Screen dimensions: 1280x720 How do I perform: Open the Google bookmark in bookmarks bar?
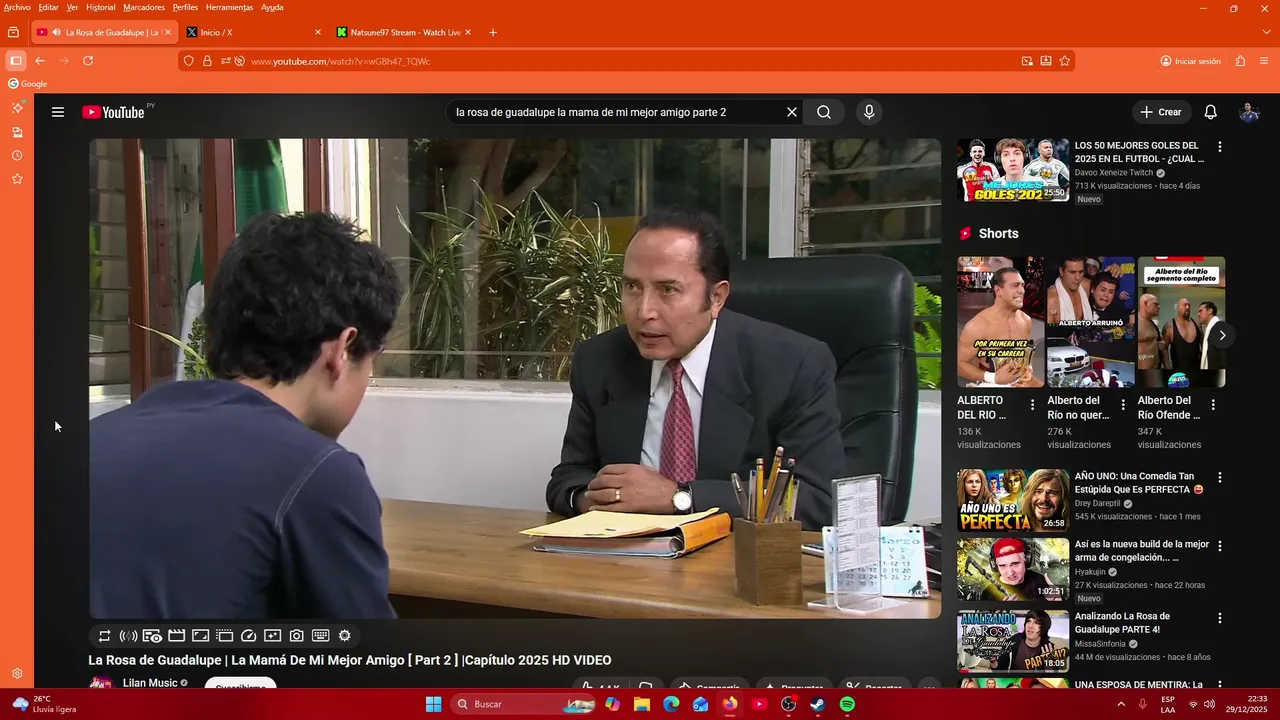click(x=28, y=84)
